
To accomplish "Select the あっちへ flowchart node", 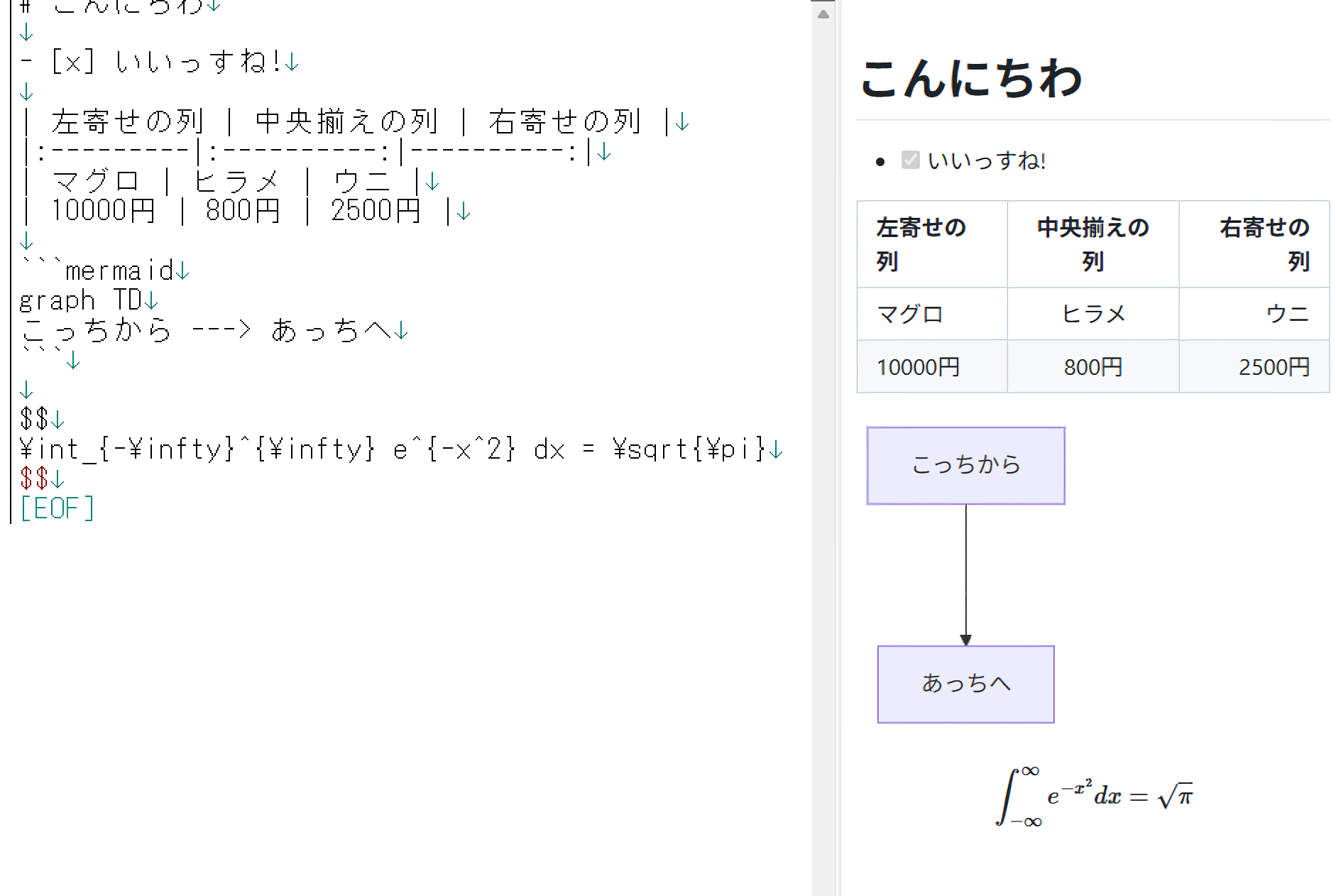I will (x=965, y=684).
